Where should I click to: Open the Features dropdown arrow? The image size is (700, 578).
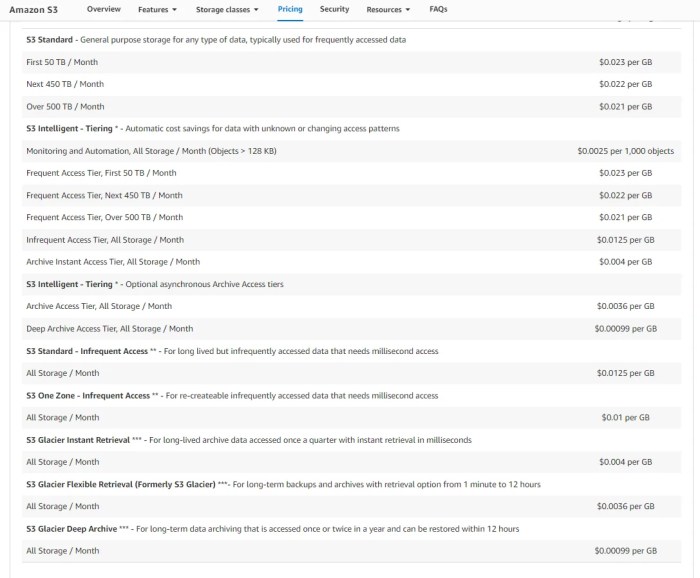coord(175,9)
